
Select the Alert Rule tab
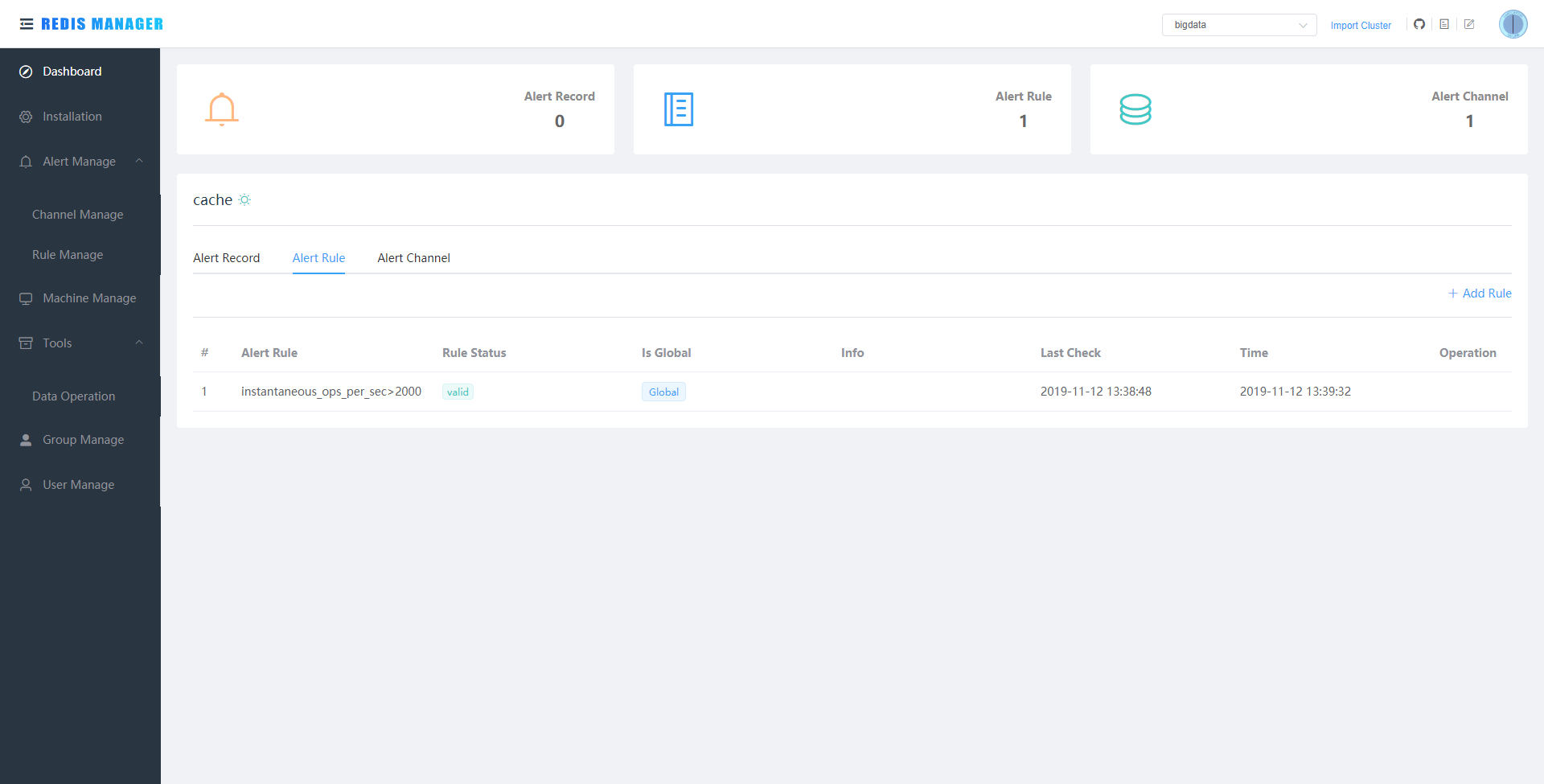click(318, 258)
